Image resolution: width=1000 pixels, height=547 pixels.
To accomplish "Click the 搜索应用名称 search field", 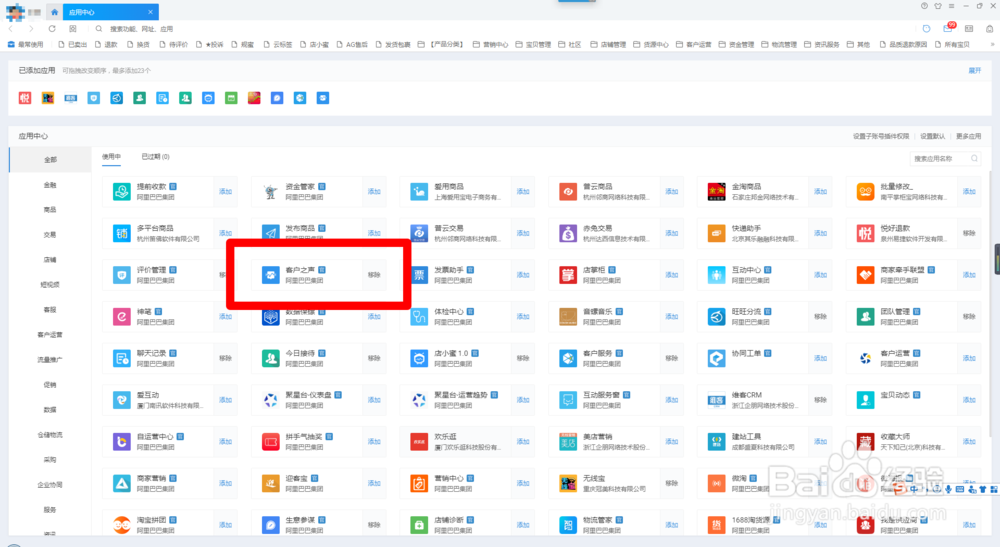I will [945, 159].
